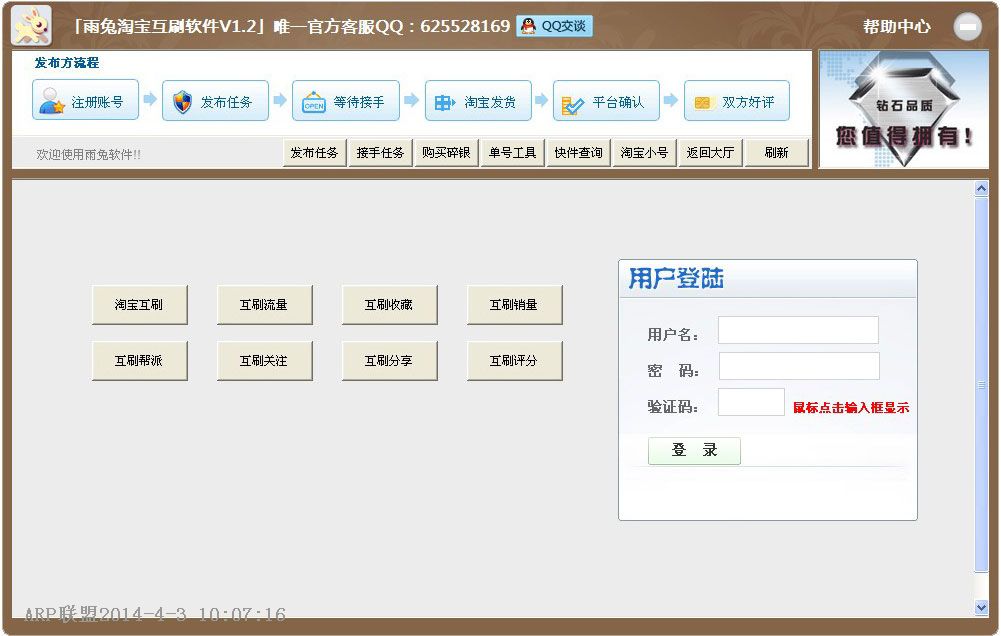1001x636 pixels.
Task: Click red 鼠标点击输入框显示 hint text
Action: pyautogui.click(x=851, y=407)
